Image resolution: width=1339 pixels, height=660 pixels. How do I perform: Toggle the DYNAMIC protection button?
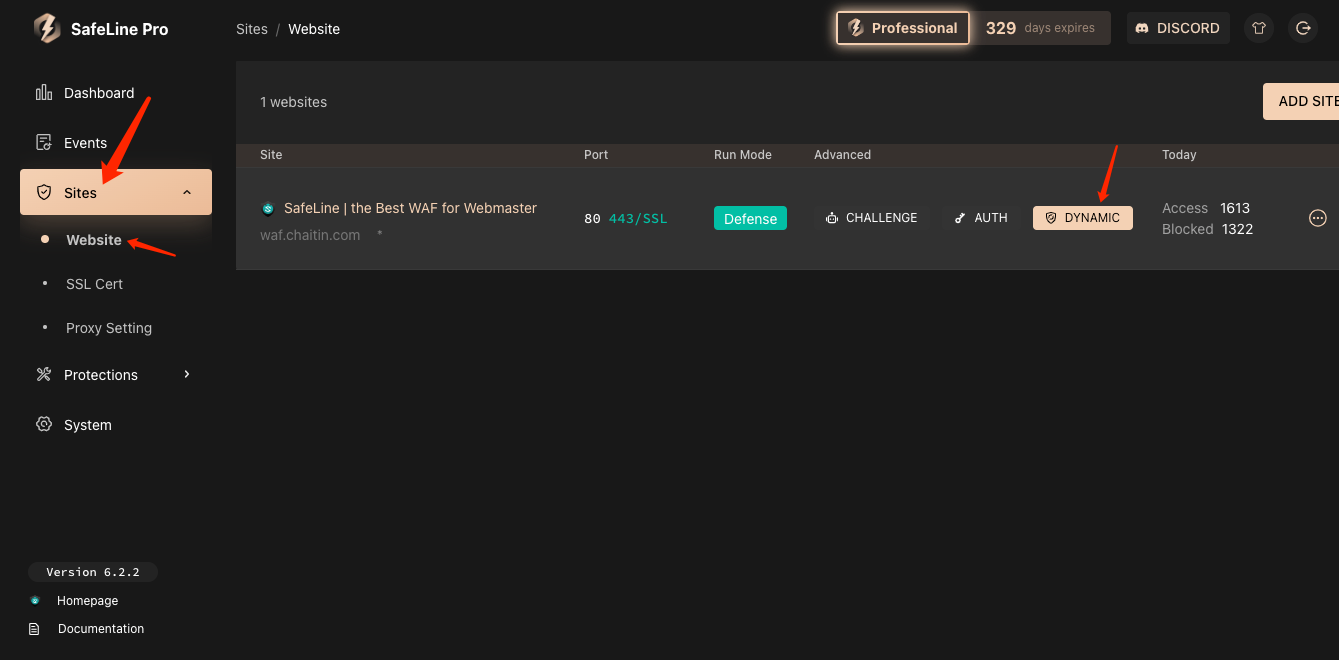1083,218
